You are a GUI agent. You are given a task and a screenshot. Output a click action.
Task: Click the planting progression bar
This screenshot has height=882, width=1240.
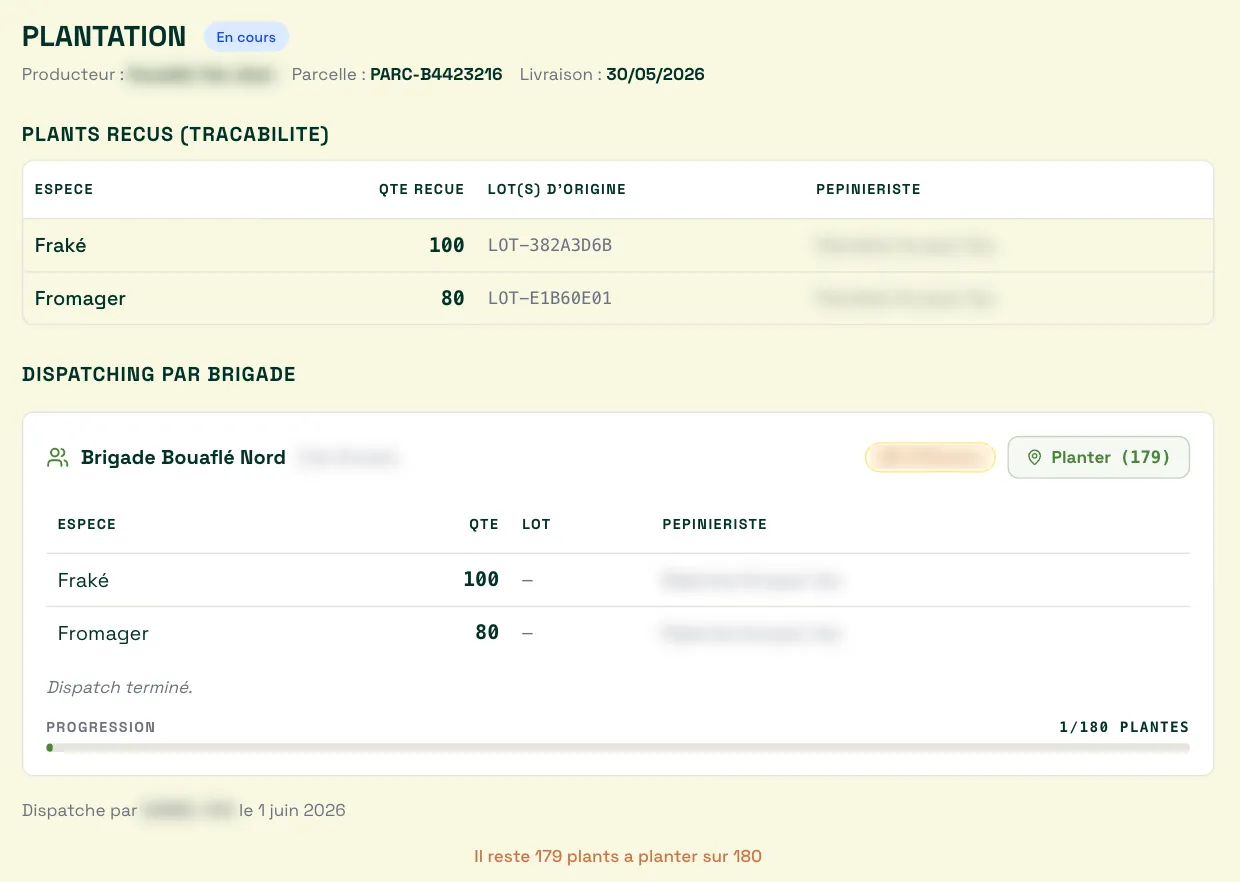tap(618, 747)
